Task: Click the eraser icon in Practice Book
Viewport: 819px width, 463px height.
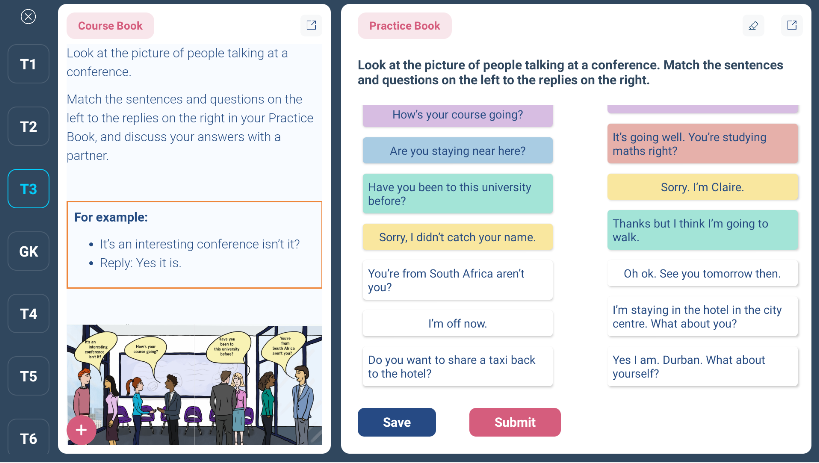Action: 753,25
